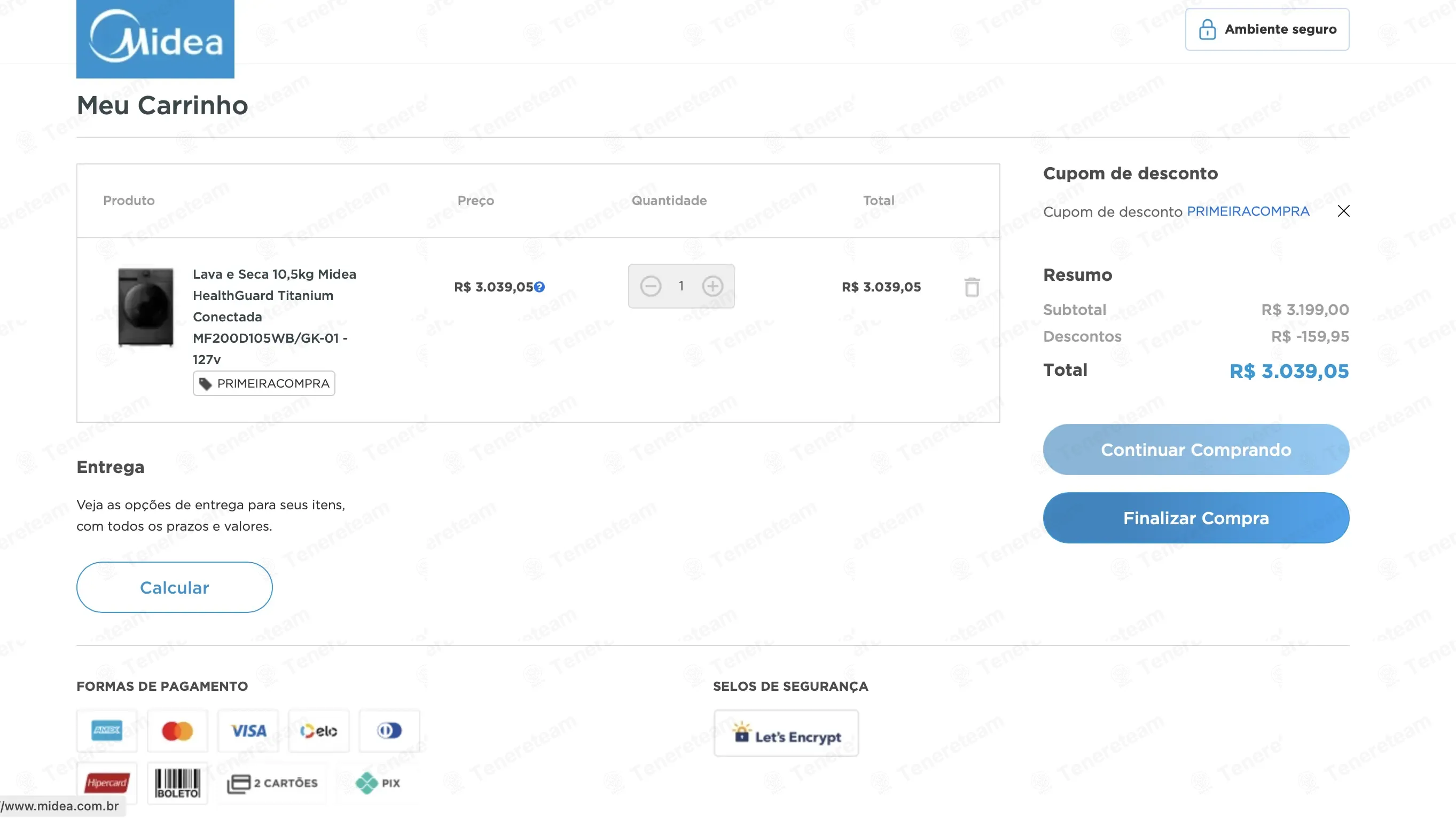Click the Mastercard payment icon

(177, 731)
